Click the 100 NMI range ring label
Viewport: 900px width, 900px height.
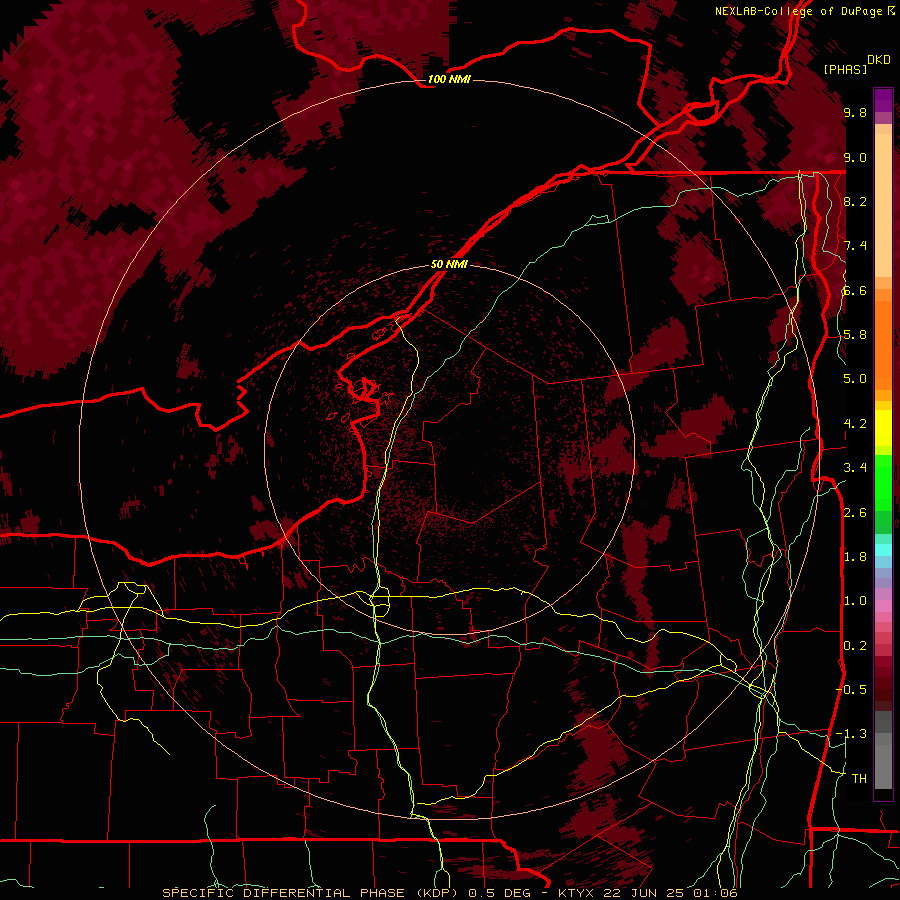click(449, 79)
